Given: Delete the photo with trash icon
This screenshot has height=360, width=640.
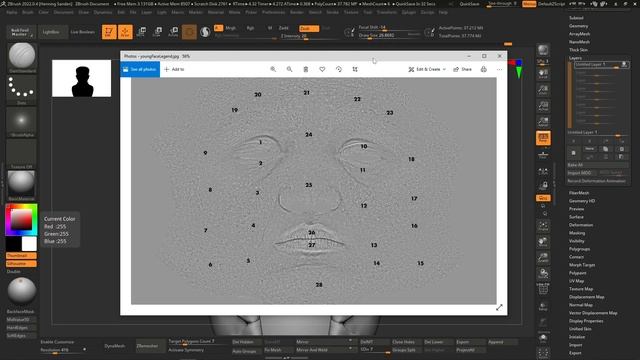Looking at the screenshot, I should (306, 69).
